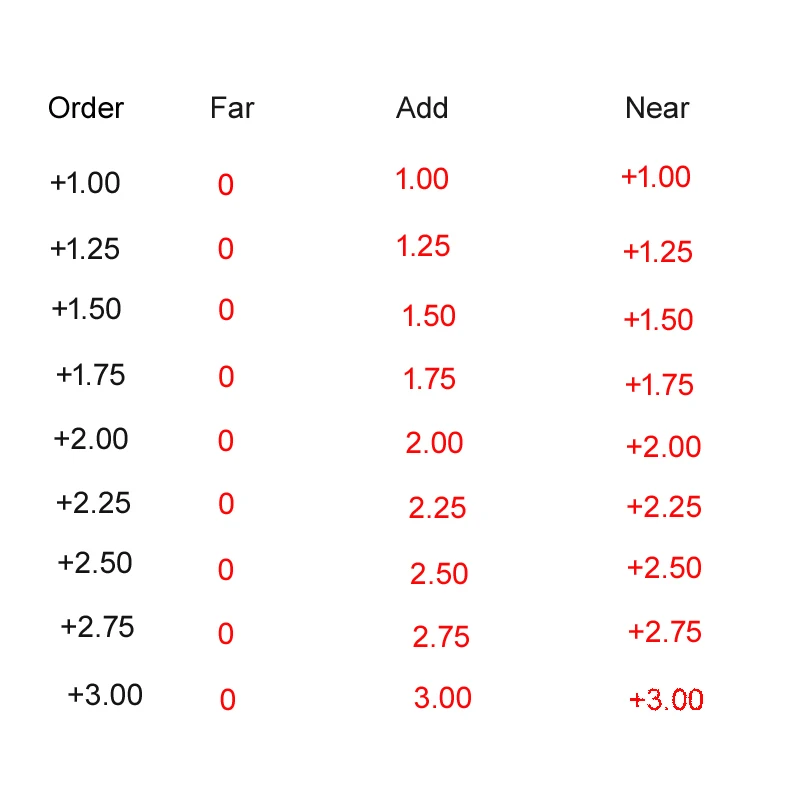The width and height of the screenshot is (800, 800).
Task: Click the Far zero in the +3.00 row
Action: [x=228, y=700]
